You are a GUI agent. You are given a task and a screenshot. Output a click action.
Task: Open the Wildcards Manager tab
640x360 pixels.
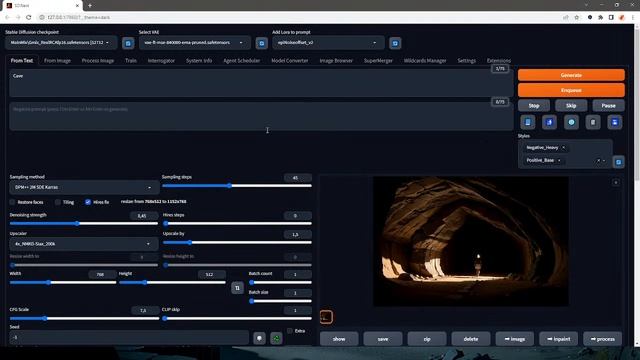pyautogui.click(x=425, y=60)
